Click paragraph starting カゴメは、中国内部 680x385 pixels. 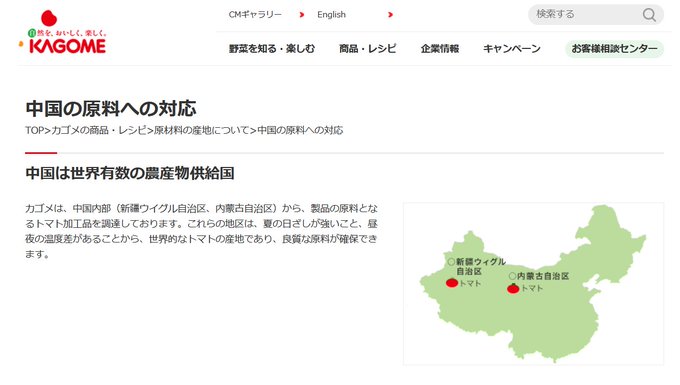(202, 231)
